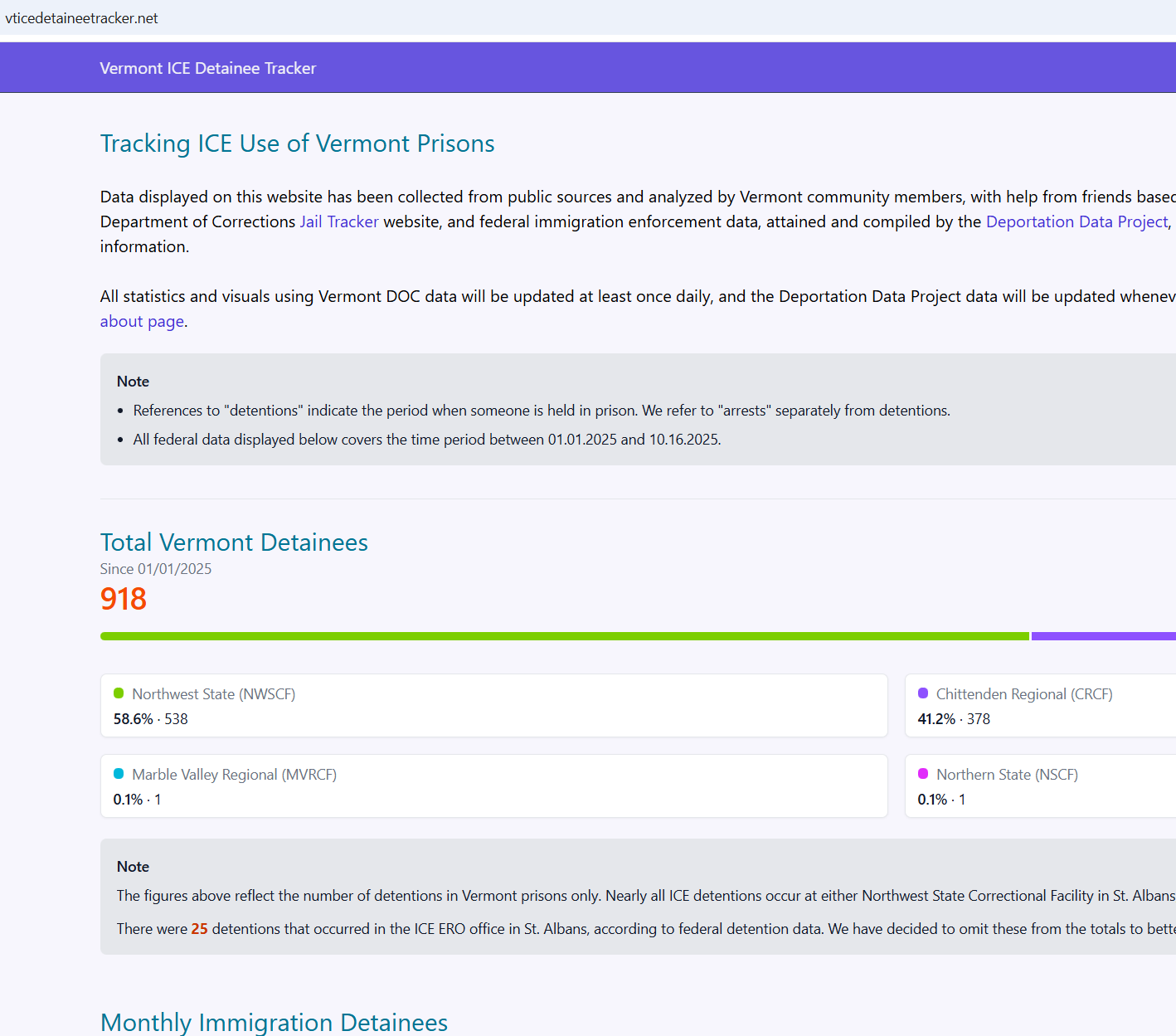Click the purple dot beside Chittenden Regional

[923, 693]
